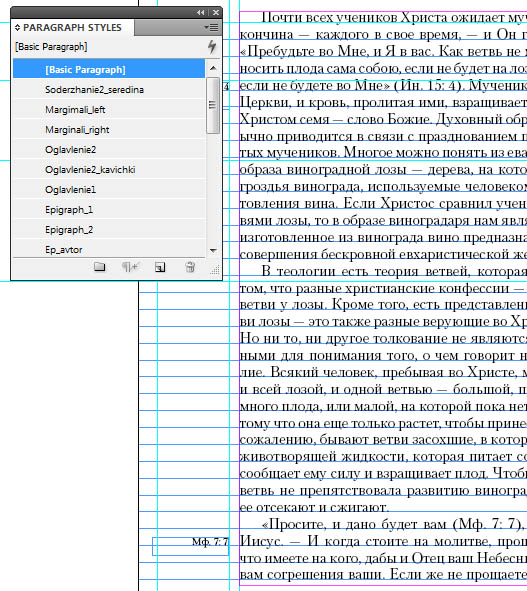The height and width of the screenshot is (591, 527).
Task: Click the line 'ее отсекают и сжигают.'
Action: point(314,507)
